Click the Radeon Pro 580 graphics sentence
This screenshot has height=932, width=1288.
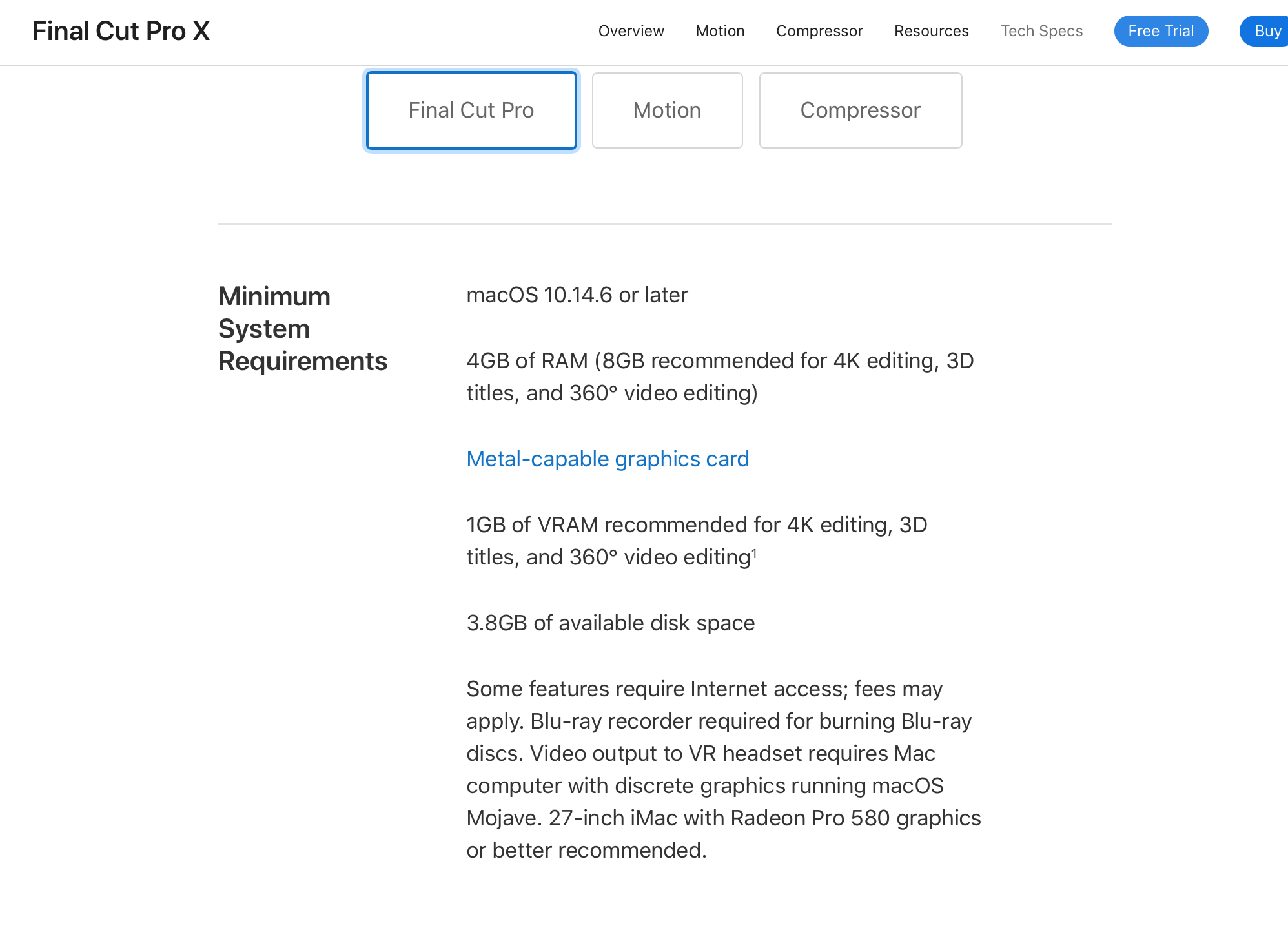tap(724, 834)
